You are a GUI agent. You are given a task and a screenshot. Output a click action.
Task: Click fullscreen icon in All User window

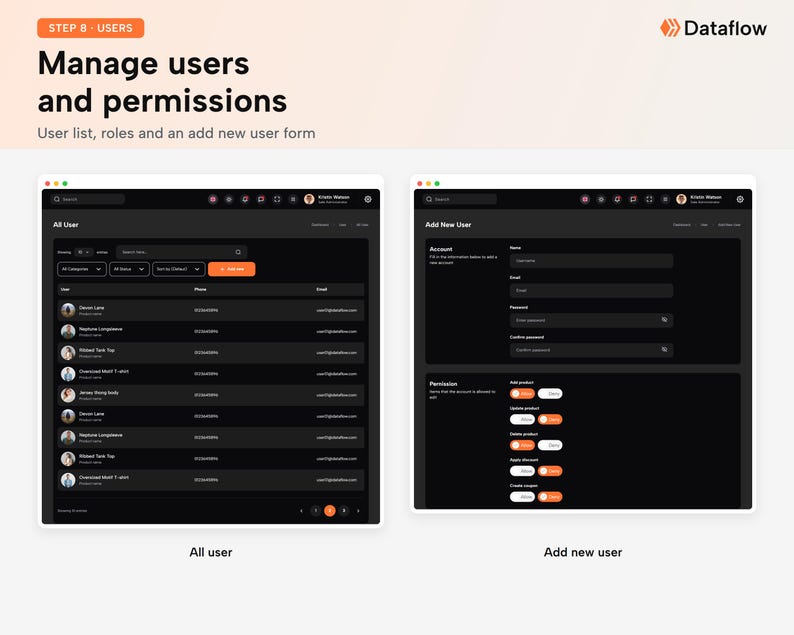(x=277, y=200)
